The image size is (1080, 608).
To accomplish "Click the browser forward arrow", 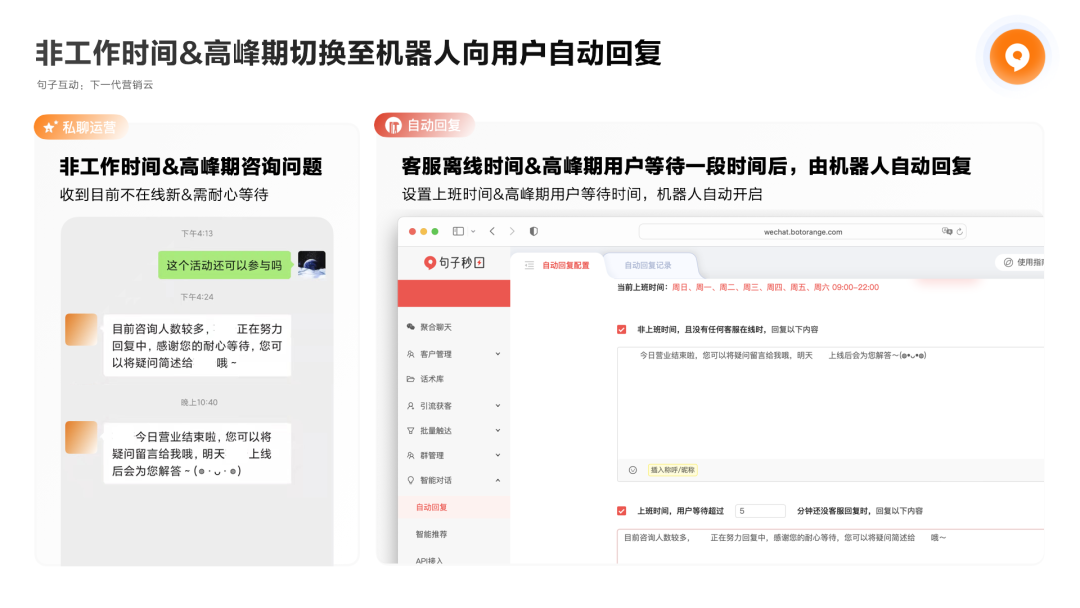I will [x=512, y=231].
